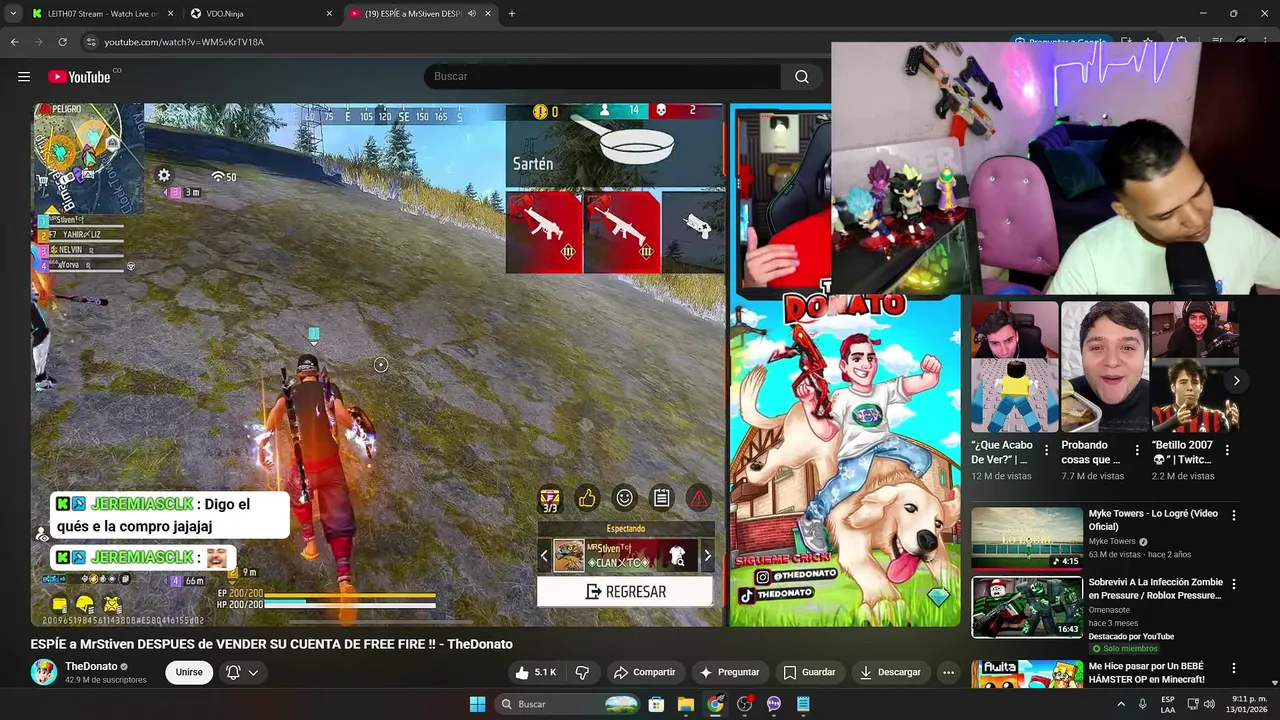Open the Myke Towers Lo Logré video thumbnail
This screenshot has width=1280, height=720.
point(1027,538)
